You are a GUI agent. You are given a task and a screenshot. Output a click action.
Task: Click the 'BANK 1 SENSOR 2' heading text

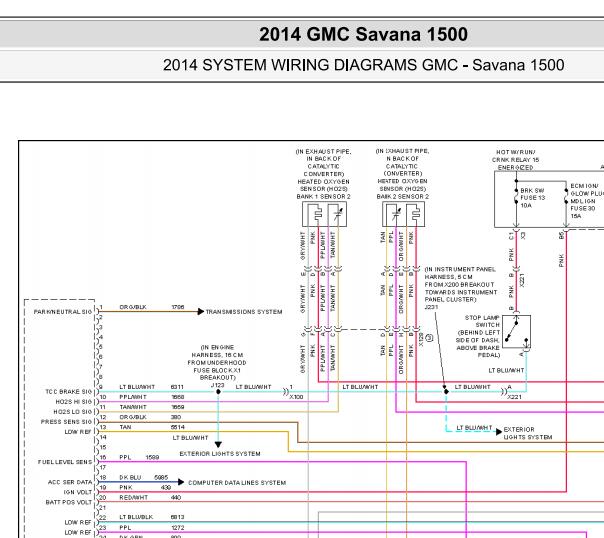[324, 197]
